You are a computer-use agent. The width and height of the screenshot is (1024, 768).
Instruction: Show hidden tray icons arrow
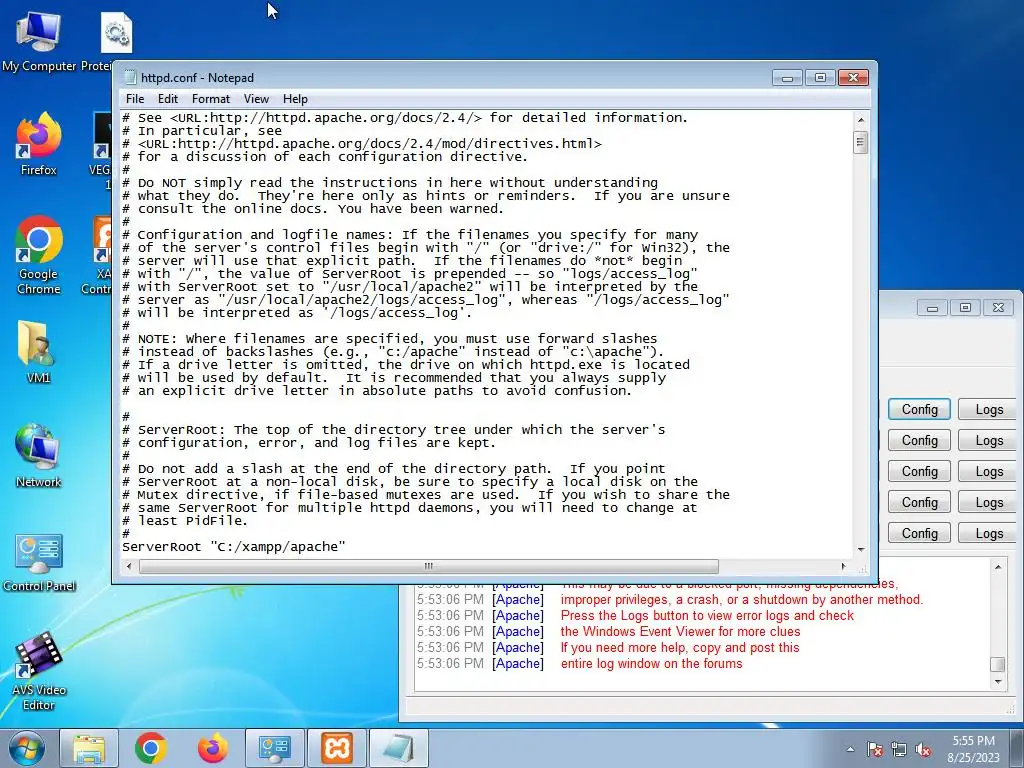850,749
